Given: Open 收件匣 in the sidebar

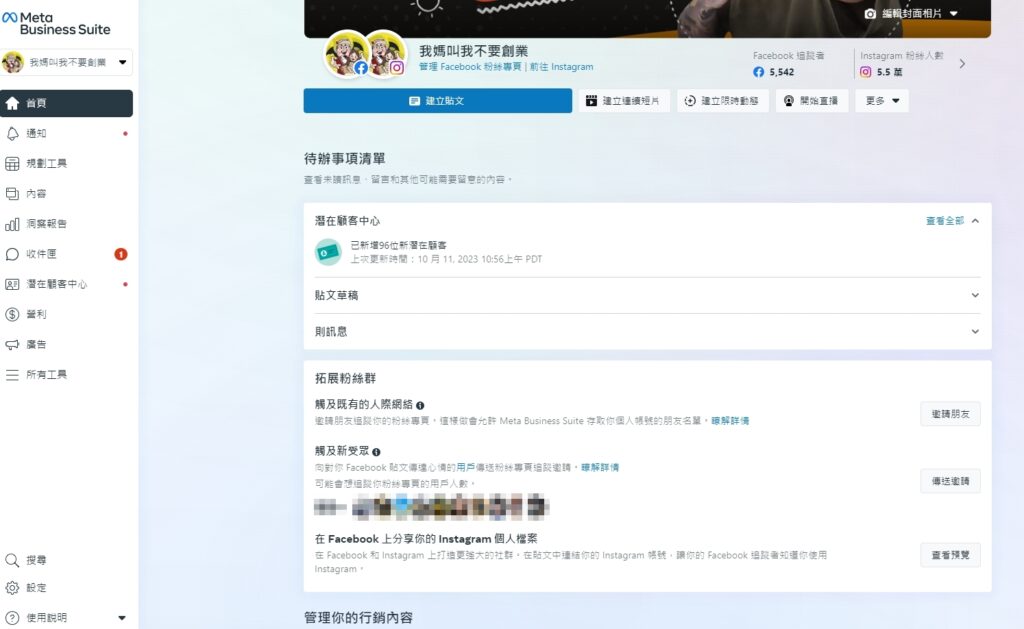Looking at the screenshot, I should point(67,254).
